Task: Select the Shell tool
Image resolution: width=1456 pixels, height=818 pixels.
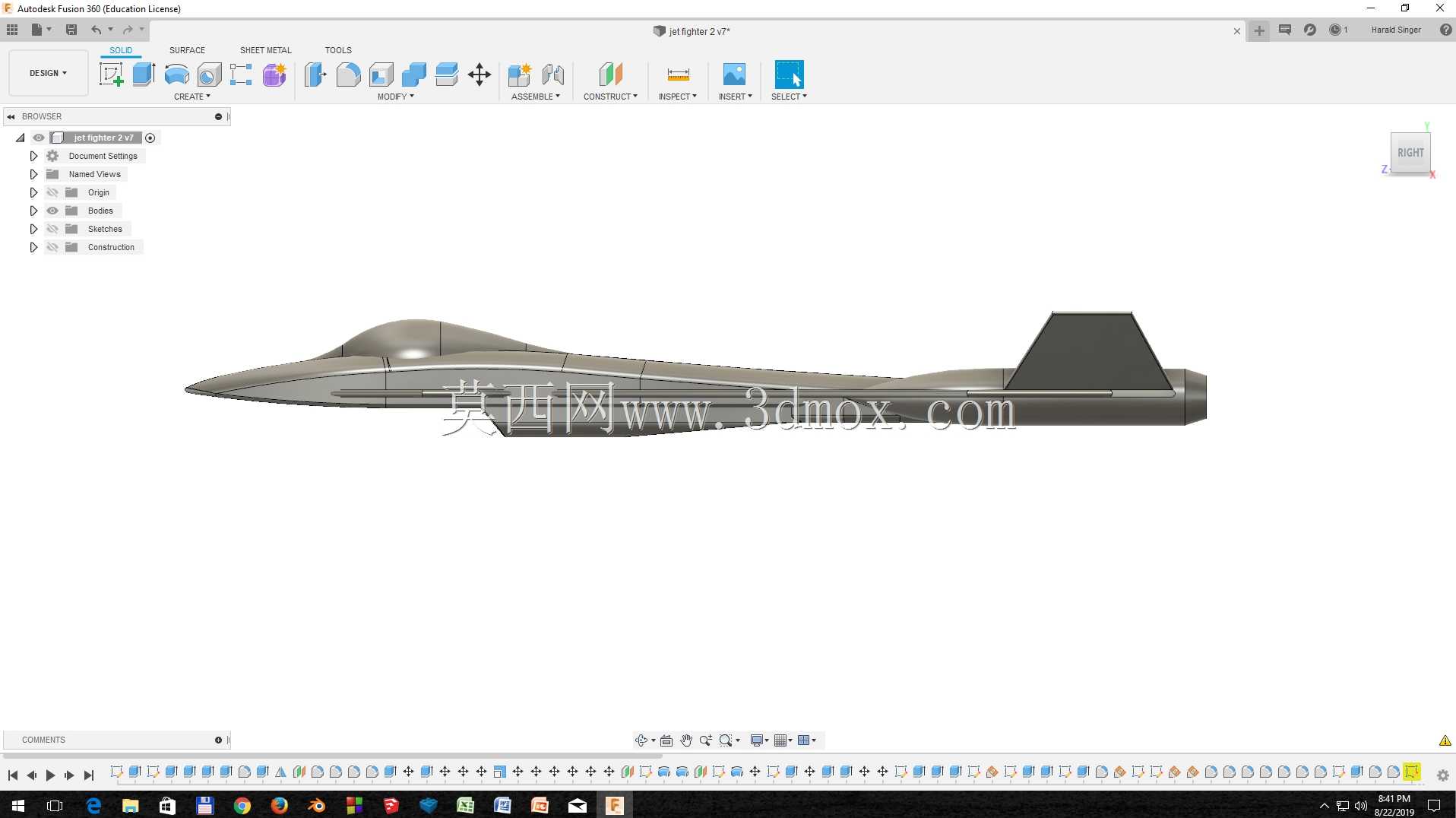Action: click(381, 75)
